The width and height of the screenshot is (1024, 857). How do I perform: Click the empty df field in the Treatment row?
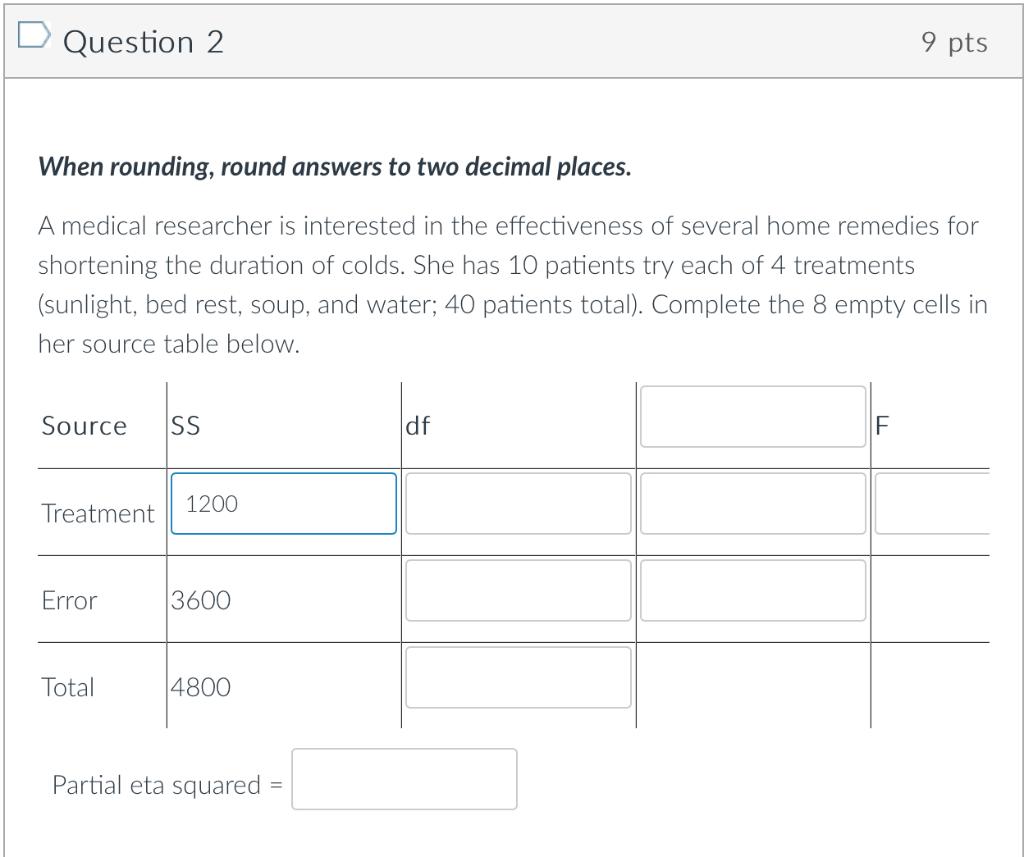518,505
